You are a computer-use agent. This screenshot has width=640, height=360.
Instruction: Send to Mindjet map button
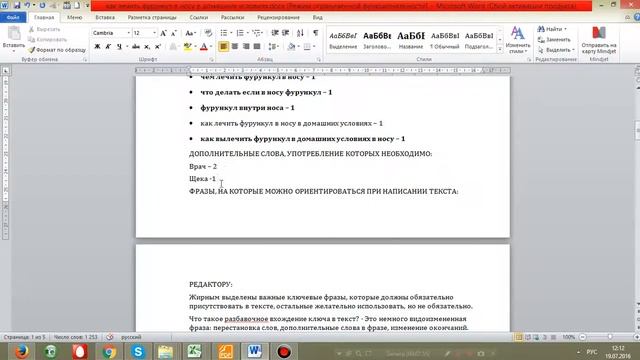599,40
